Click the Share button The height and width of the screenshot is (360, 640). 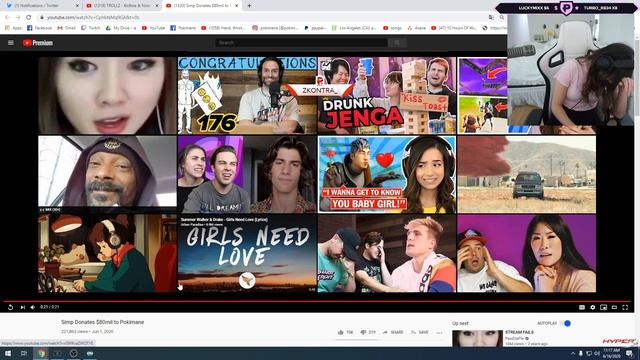393,332
